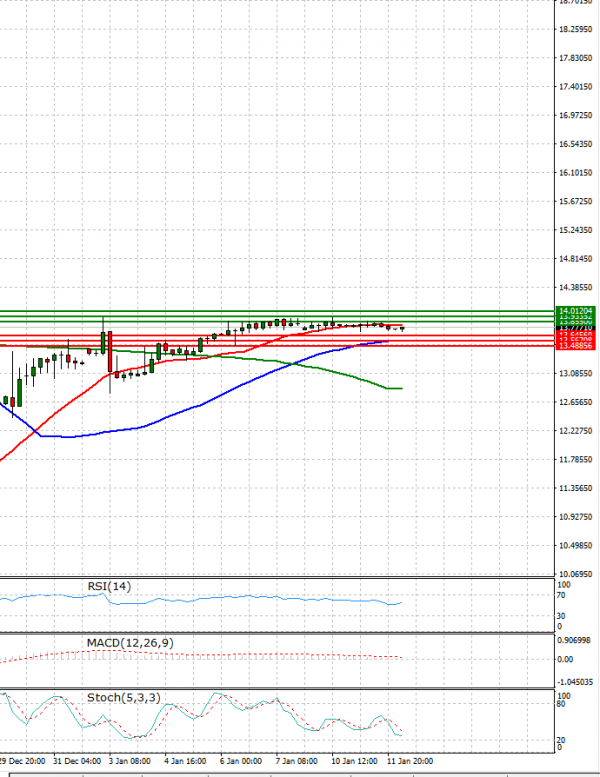Viewport: 600px width, 777px height.
Task: Click the 15.67250 price axis label
Action: 575,201
